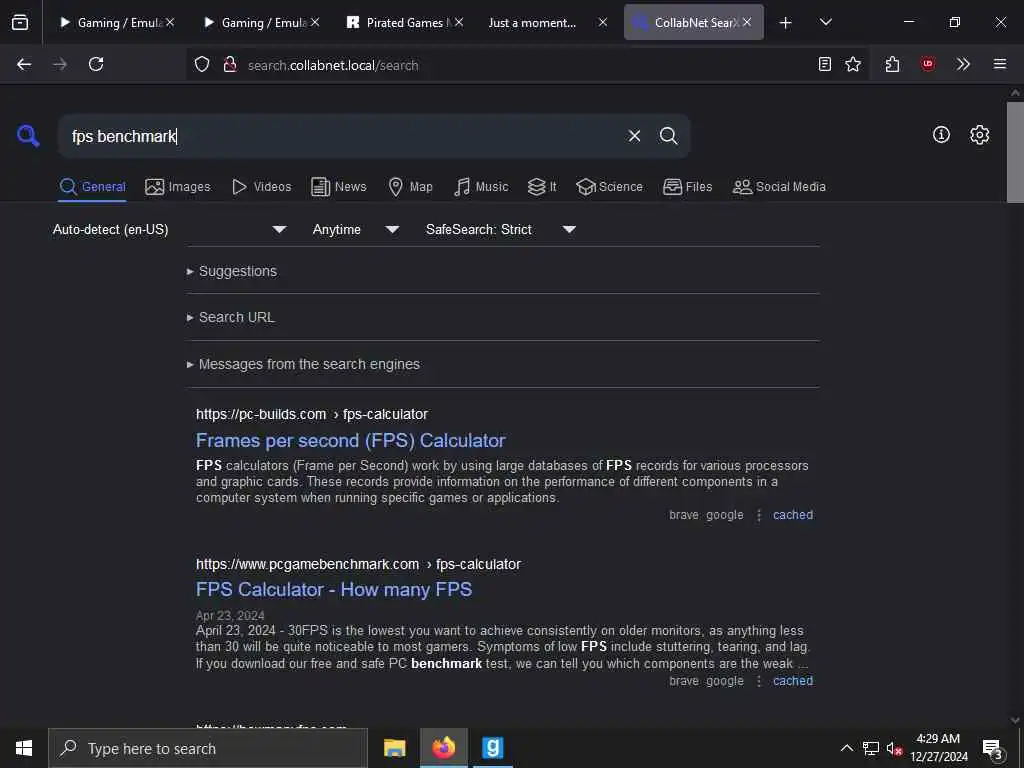The height and width of the screenshot is (768, 1024).
Task: Open the network status tray icon
Action: pyautogui.click(x=871, y=748)
